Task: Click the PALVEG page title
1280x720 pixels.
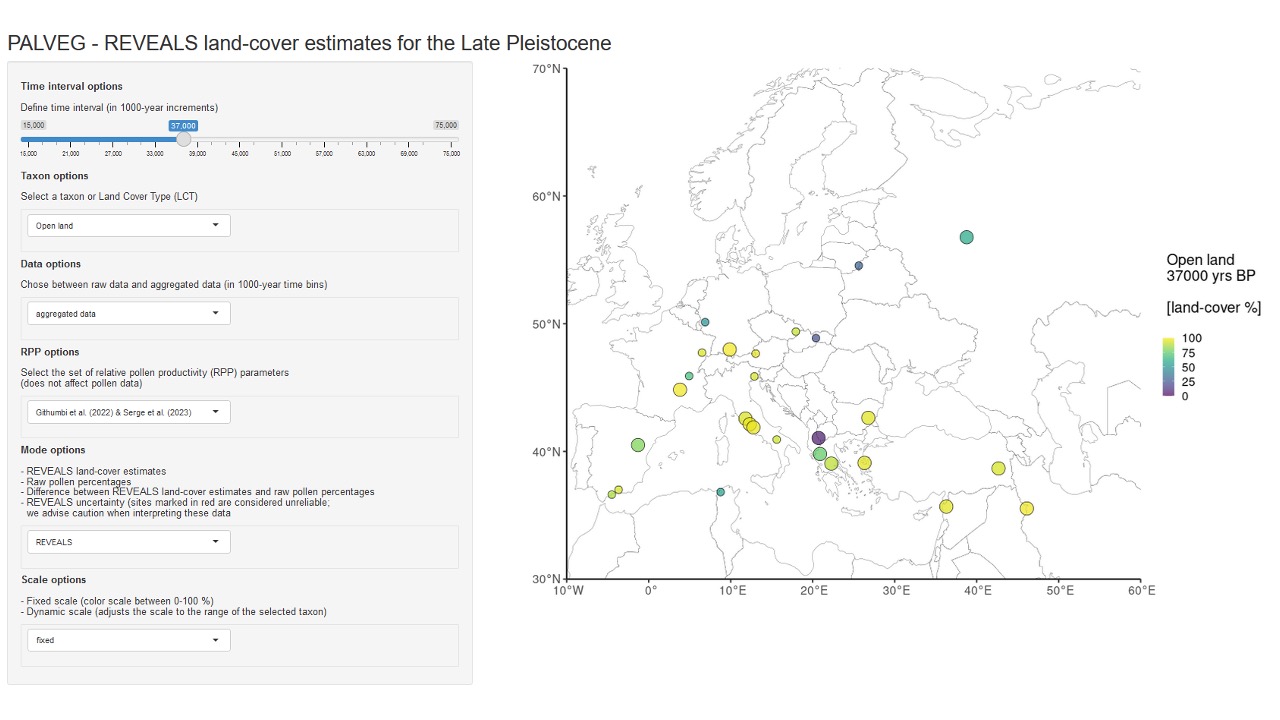Action: [309, 43]
